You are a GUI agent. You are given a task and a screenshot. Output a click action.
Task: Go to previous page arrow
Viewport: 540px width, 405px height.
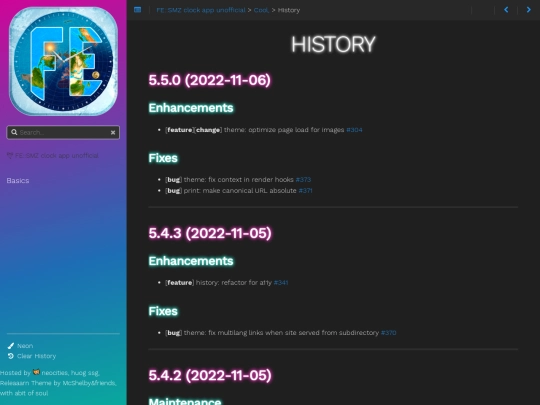click(x=506, y=10)
